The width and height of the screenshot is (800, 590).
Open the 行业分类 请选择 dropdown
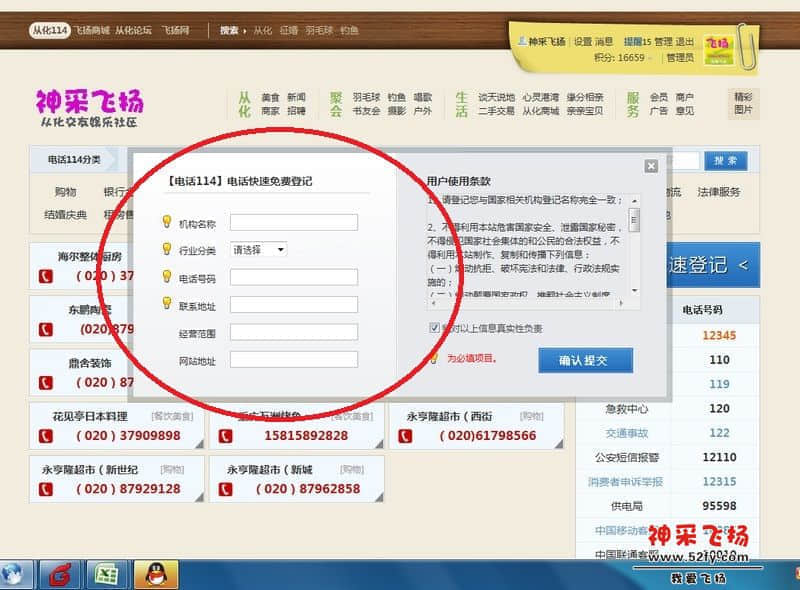click(x=258, y=250)
